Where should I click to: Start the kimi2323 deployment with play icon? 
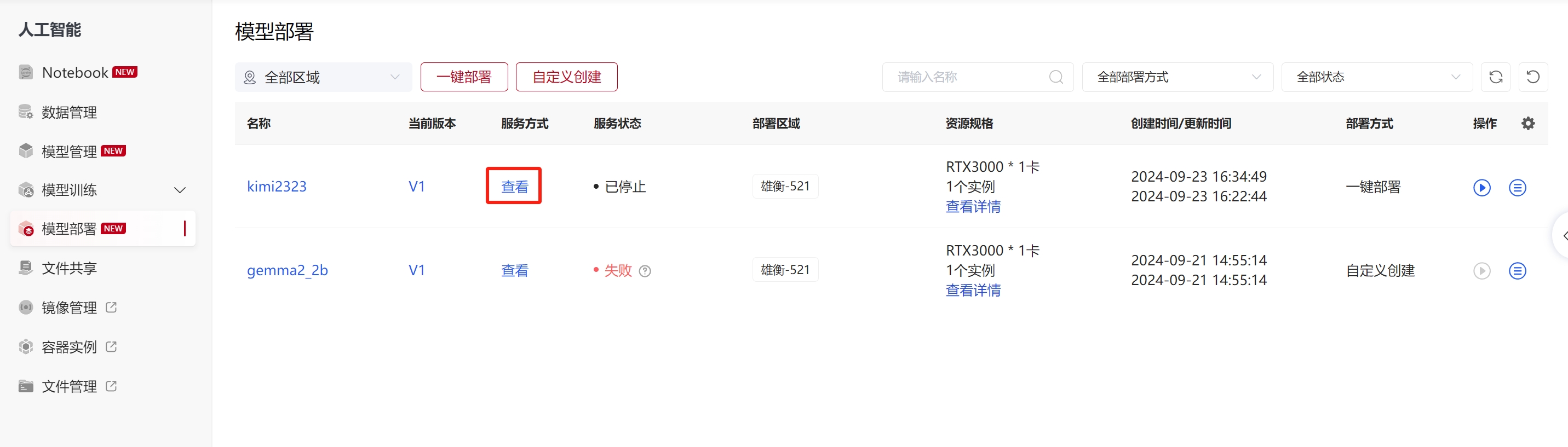1481,187
